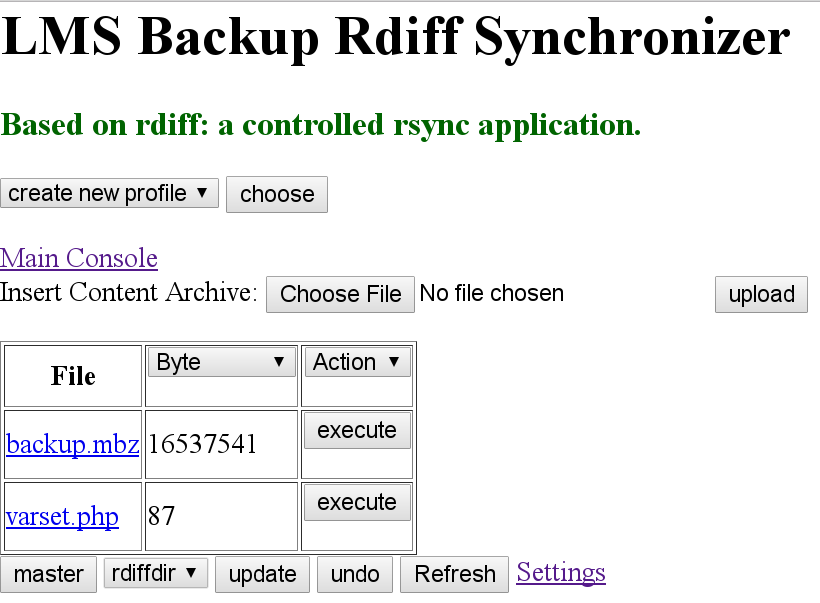The height and width of the screenshot is (603, 820).
Task: Click the undo button
Action: [355, 574]
